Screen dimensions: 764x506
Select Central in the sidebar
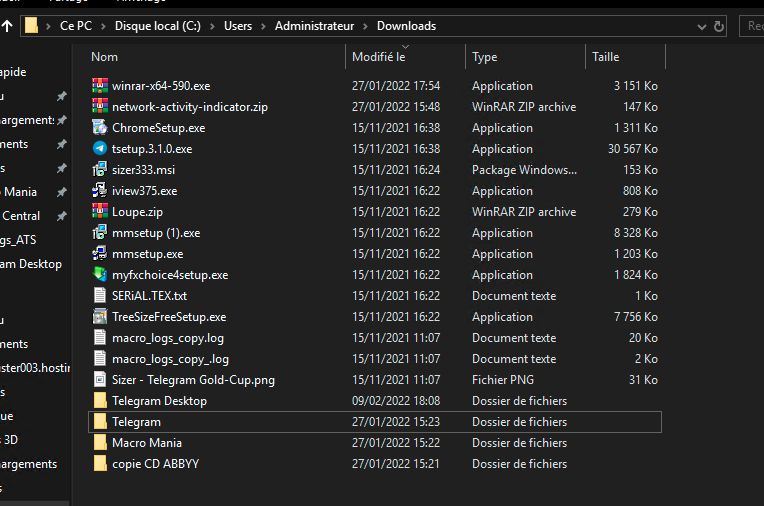[20, 216]
